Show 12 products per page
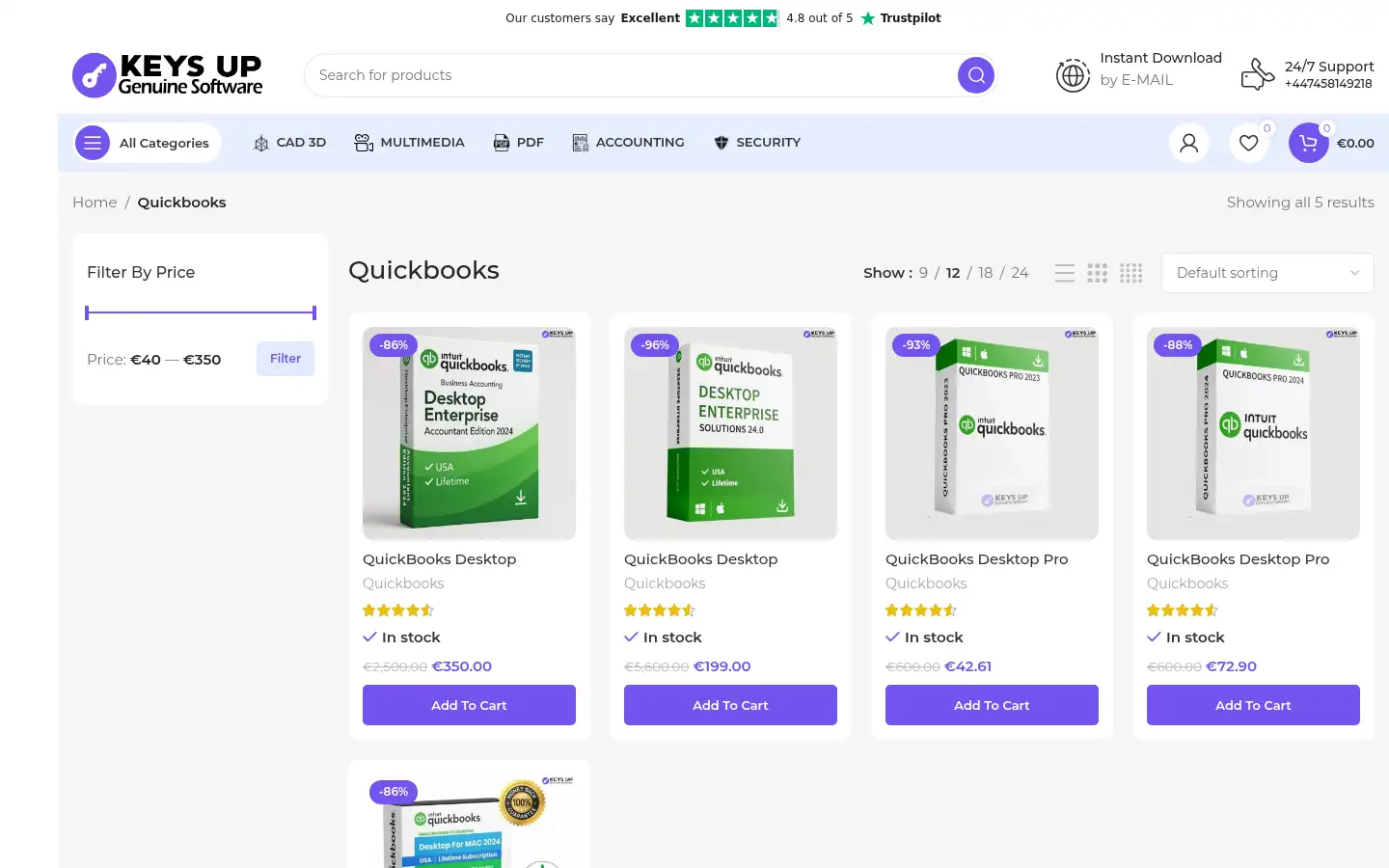 pyautogui.click(x=953, y=273)
